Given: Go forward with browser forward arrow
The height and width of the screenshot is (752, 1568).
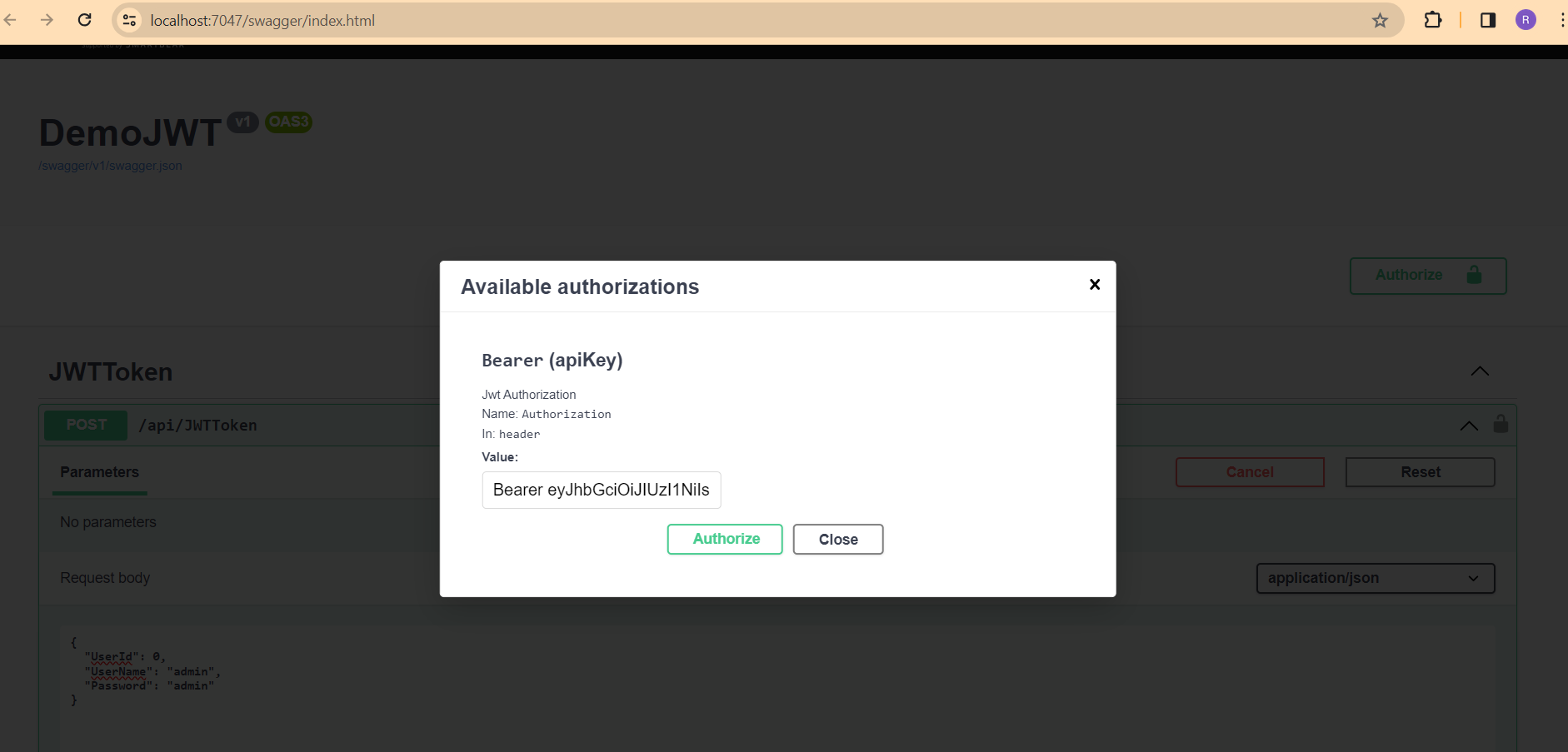Looking at the screenshot, I should 47,20.
